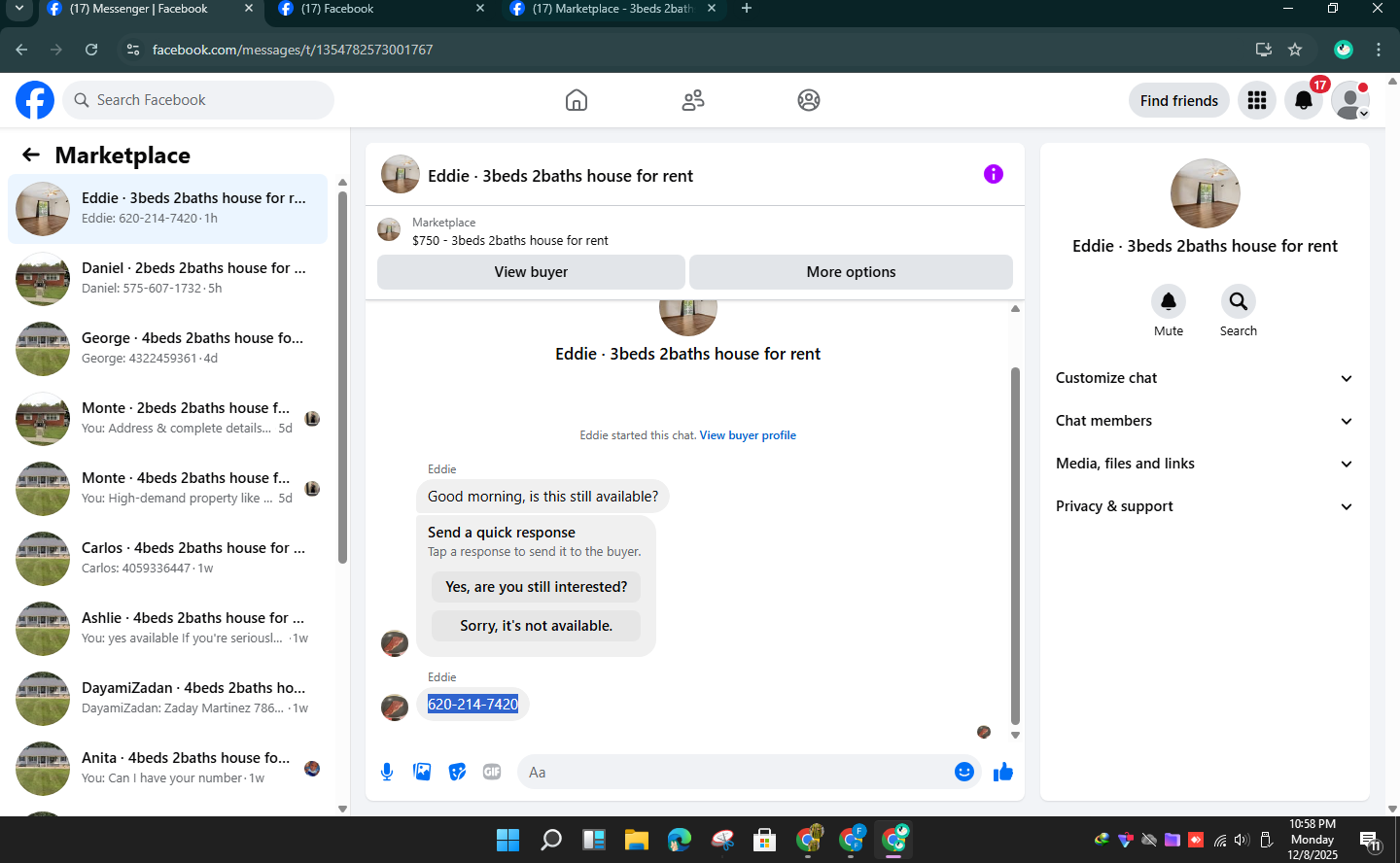The height and width of the screenshot is (863, 1400).
Task: Click the More options button
Action: click(851, 272)
